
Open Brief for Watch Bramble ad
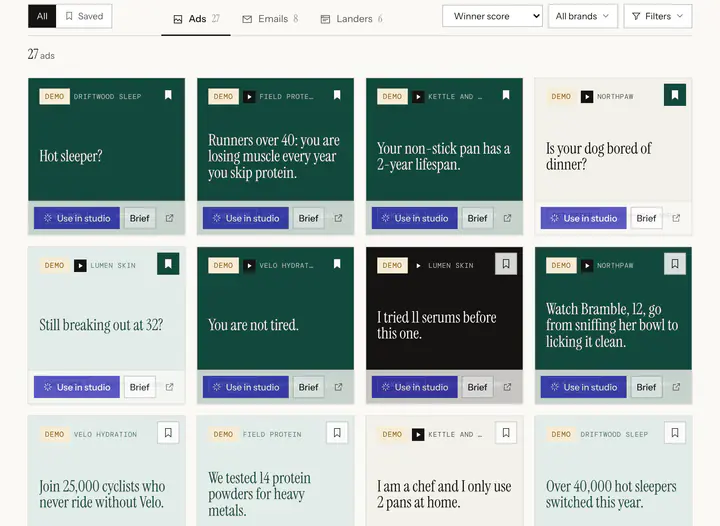click(647, 387)
